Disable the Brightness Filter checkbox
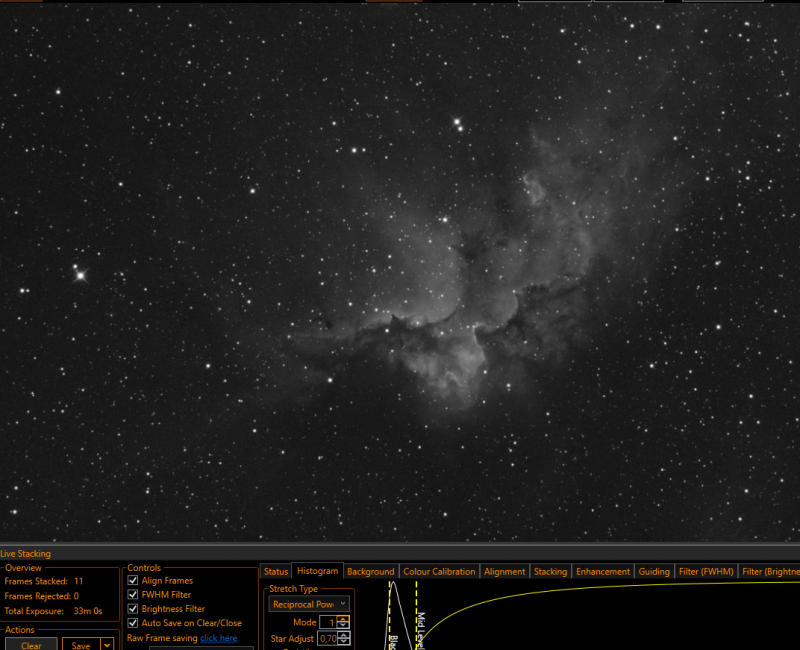The height and width of the screenshot is (650, 800). point(133,609)
